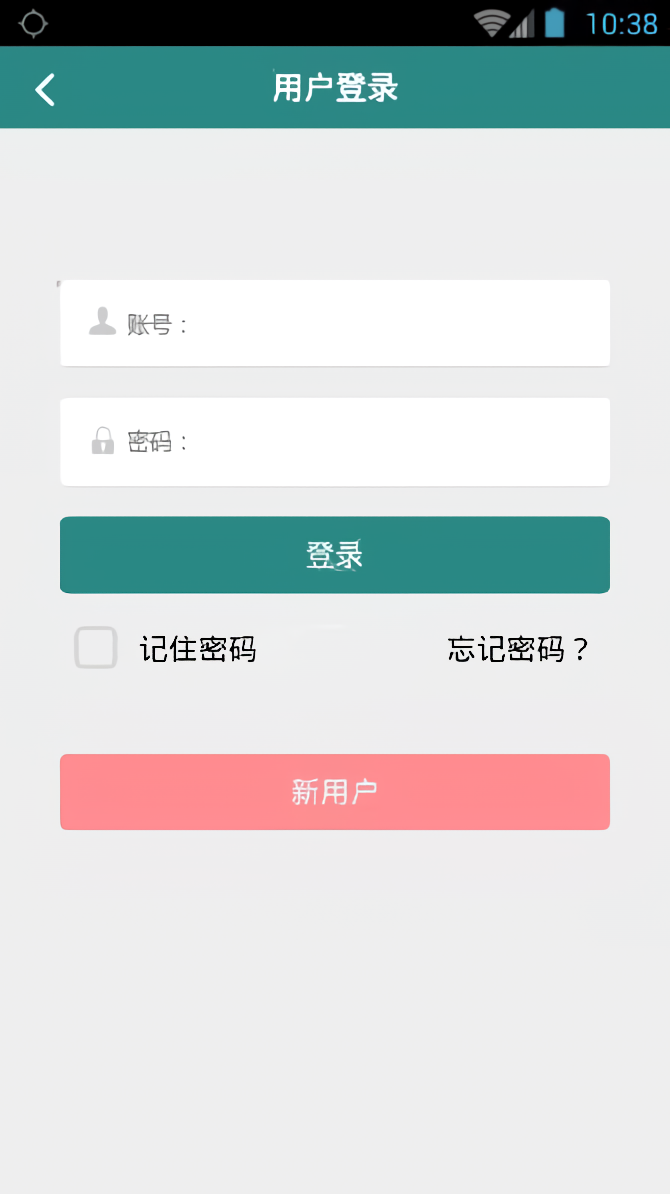Click the 用户登录 title text
The image size is (670, 1194).
click(x=334, y=88)
